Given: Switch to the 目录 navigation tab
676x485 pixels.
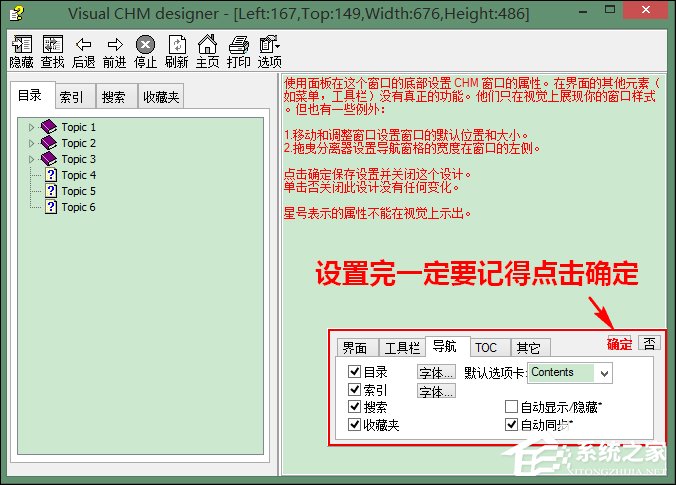Looking at the screenshot, I should coord(32,95).
